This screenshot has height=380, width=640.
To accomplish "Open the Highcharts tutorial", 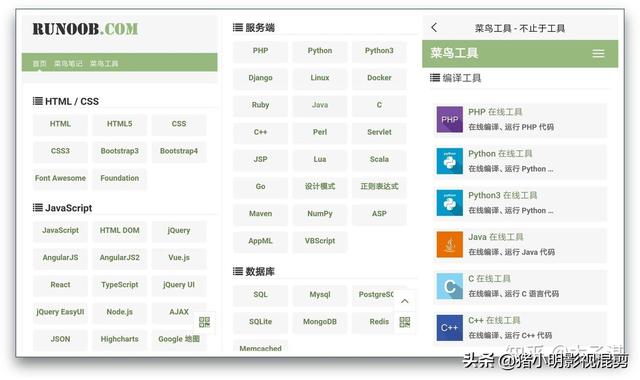I will pyautogui.click(x=120, y=340).
